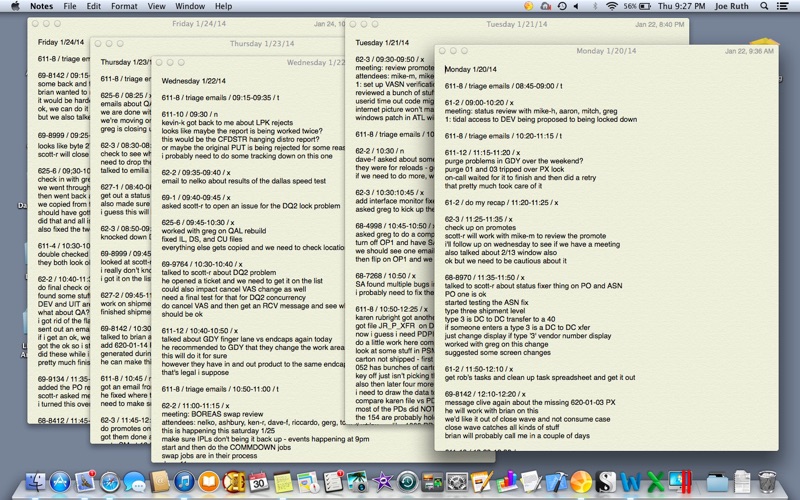Launch Microsoft Excel from the Dock
Image resolution: width=800 pixels, height=500 pixels.
[x=655, y=482]
